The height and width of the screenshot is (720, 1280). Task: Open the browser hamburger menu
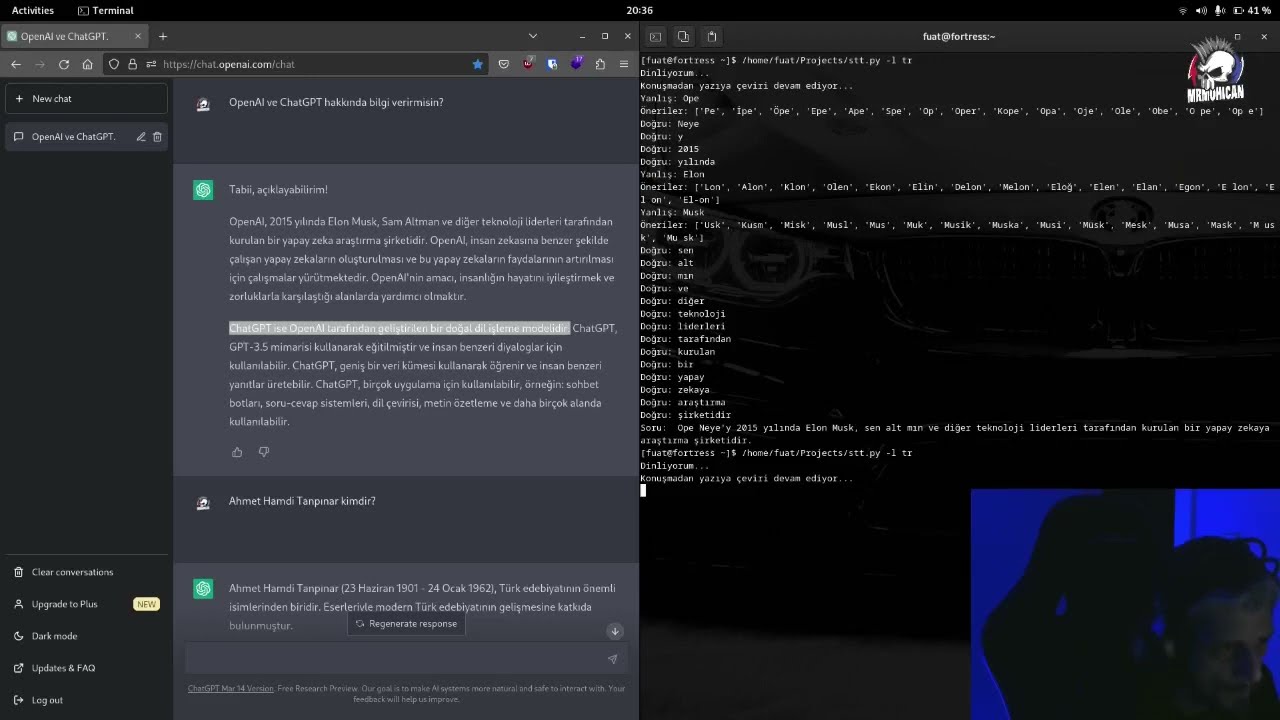624,64
